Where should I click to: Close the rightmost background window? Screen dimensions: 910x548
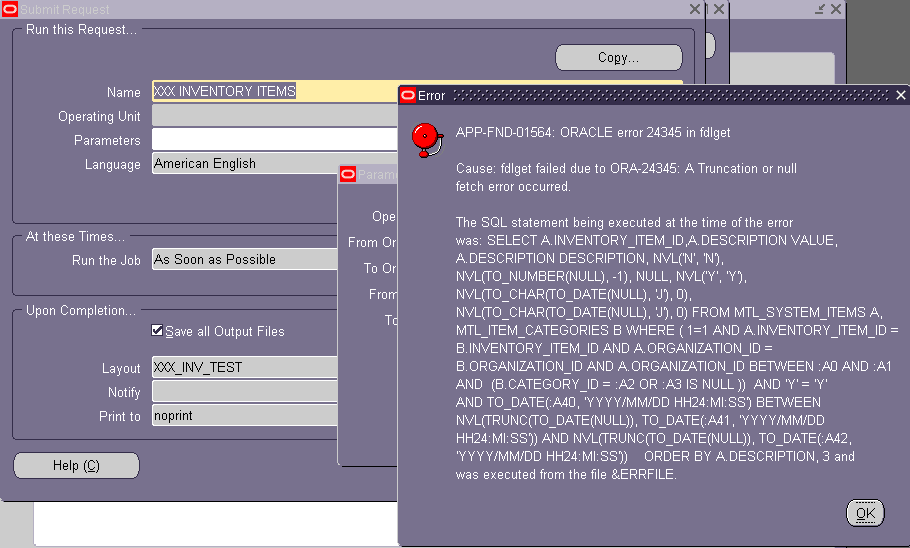click(836, 9)
